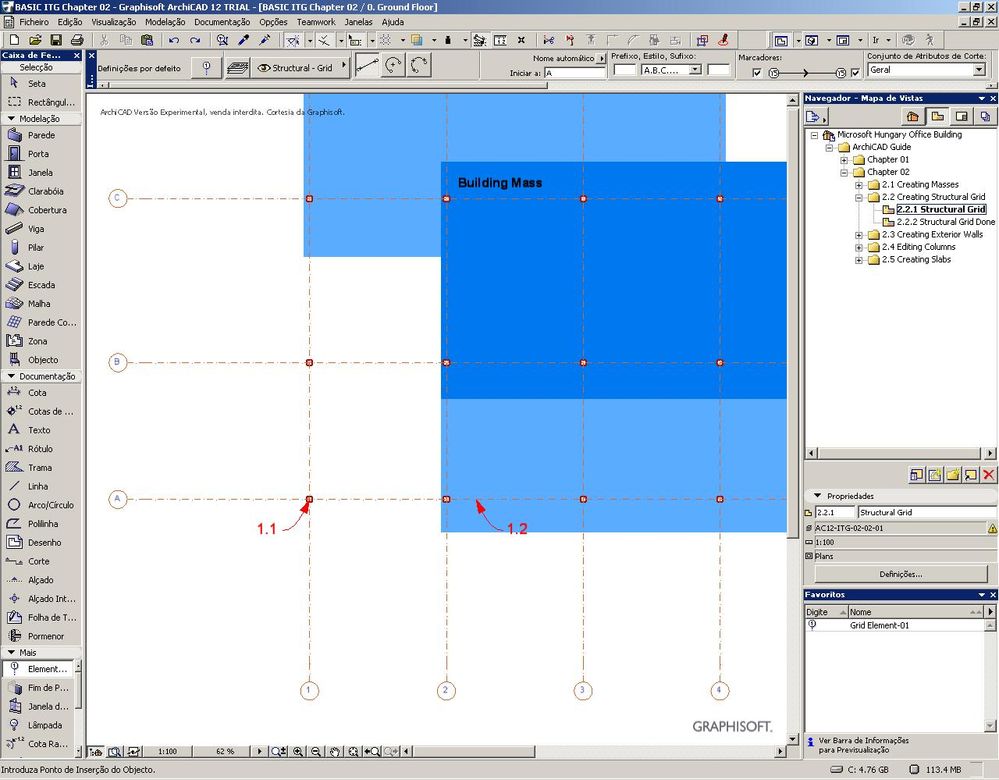Open Conjunto de Atributos Geral dropdown
The height and width of the screenshot is (780, 999).
(x=979, y=69)
